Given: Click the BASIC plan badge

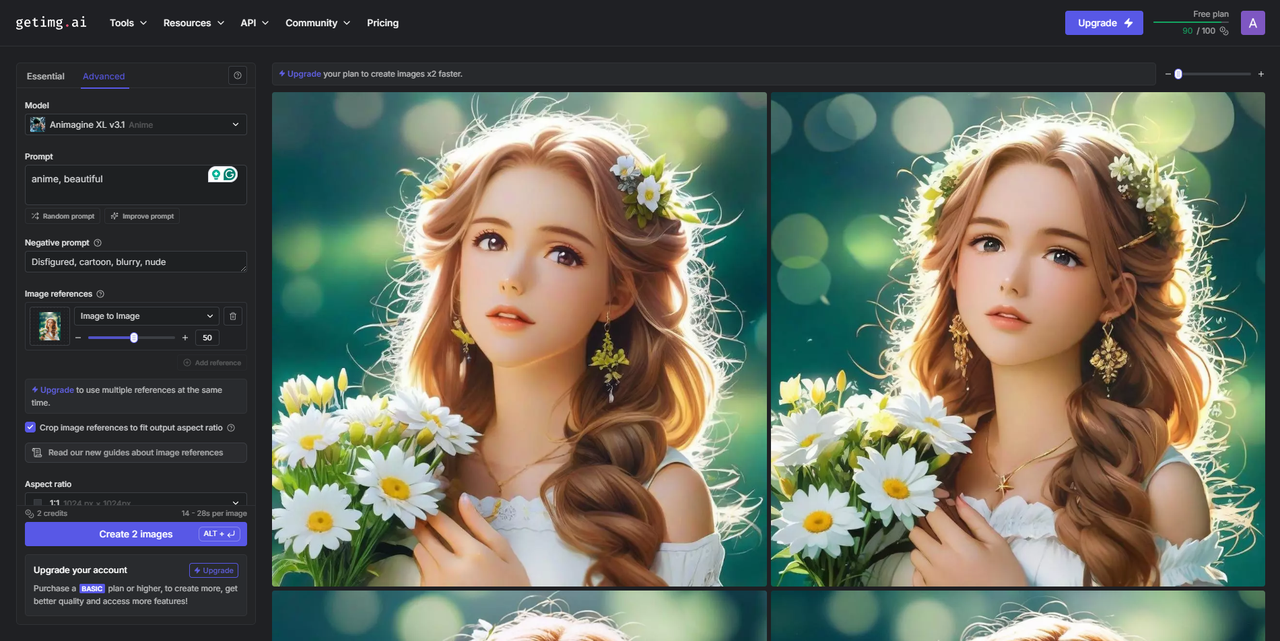Looking at the screenshot, I should pos(93,589).
